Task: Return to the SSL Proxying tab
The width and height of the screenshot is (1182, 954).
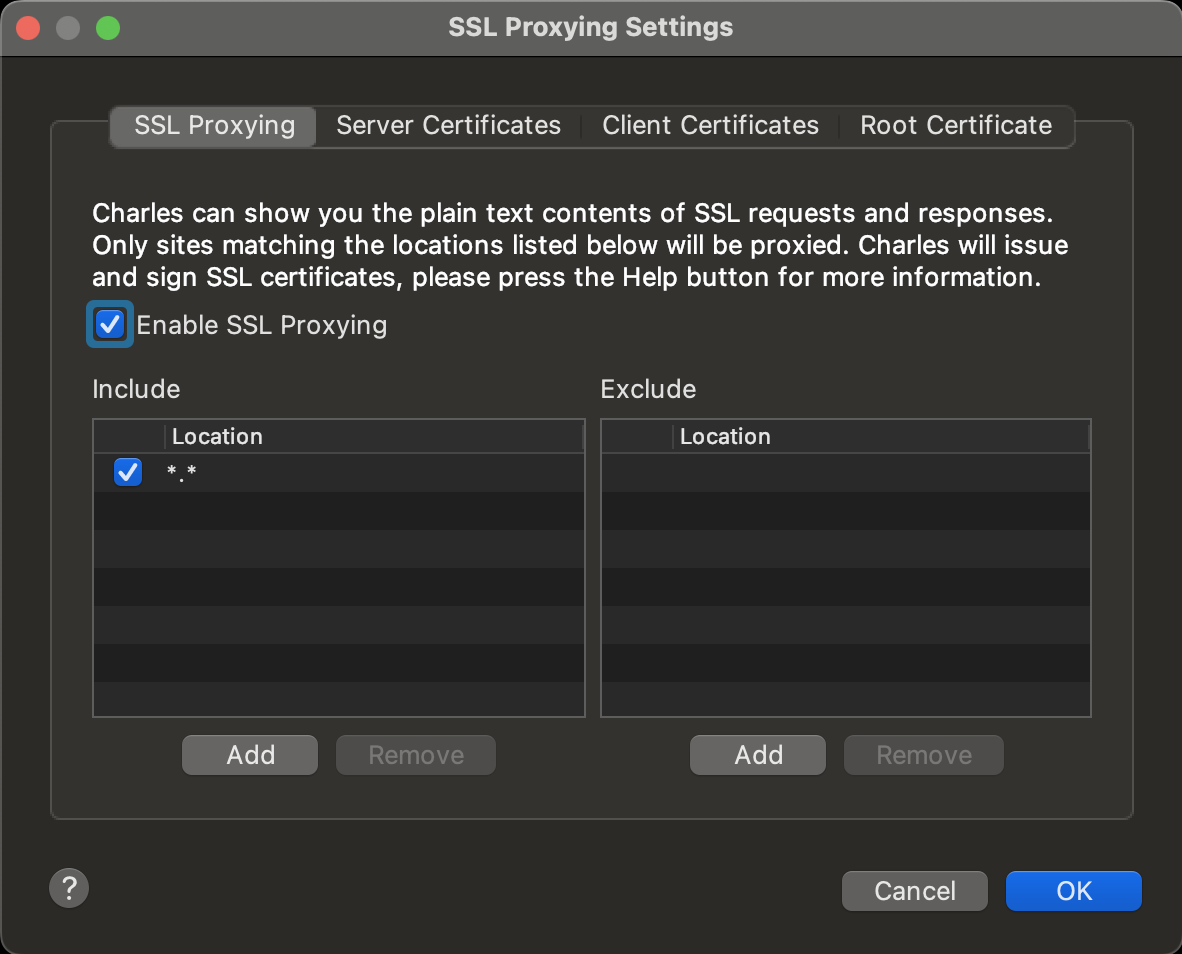Action: click(x=212, y=125)
